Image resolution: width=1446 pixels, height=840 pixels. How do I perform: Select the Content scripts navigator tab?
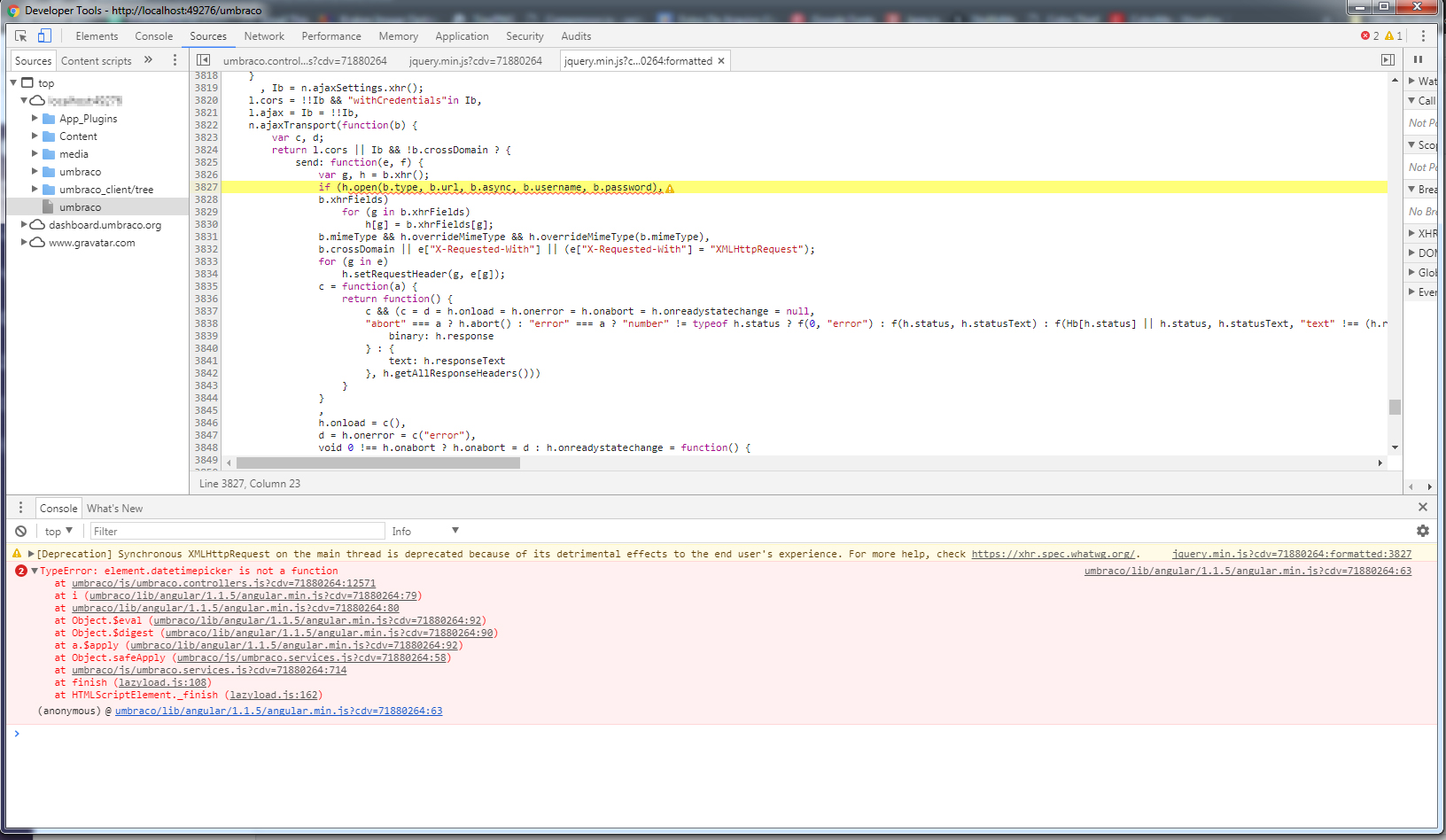click(x=96, y=61)
